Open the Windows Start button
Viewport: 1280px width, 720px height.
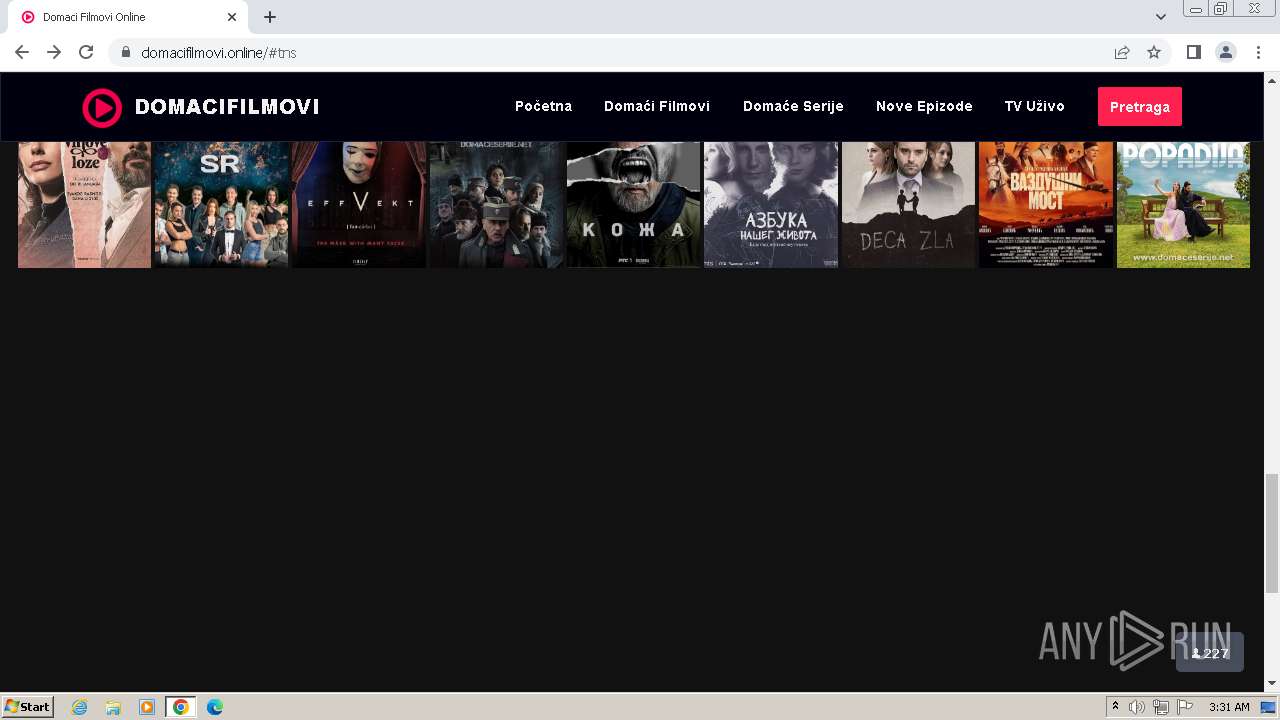[x=28, y=707]
